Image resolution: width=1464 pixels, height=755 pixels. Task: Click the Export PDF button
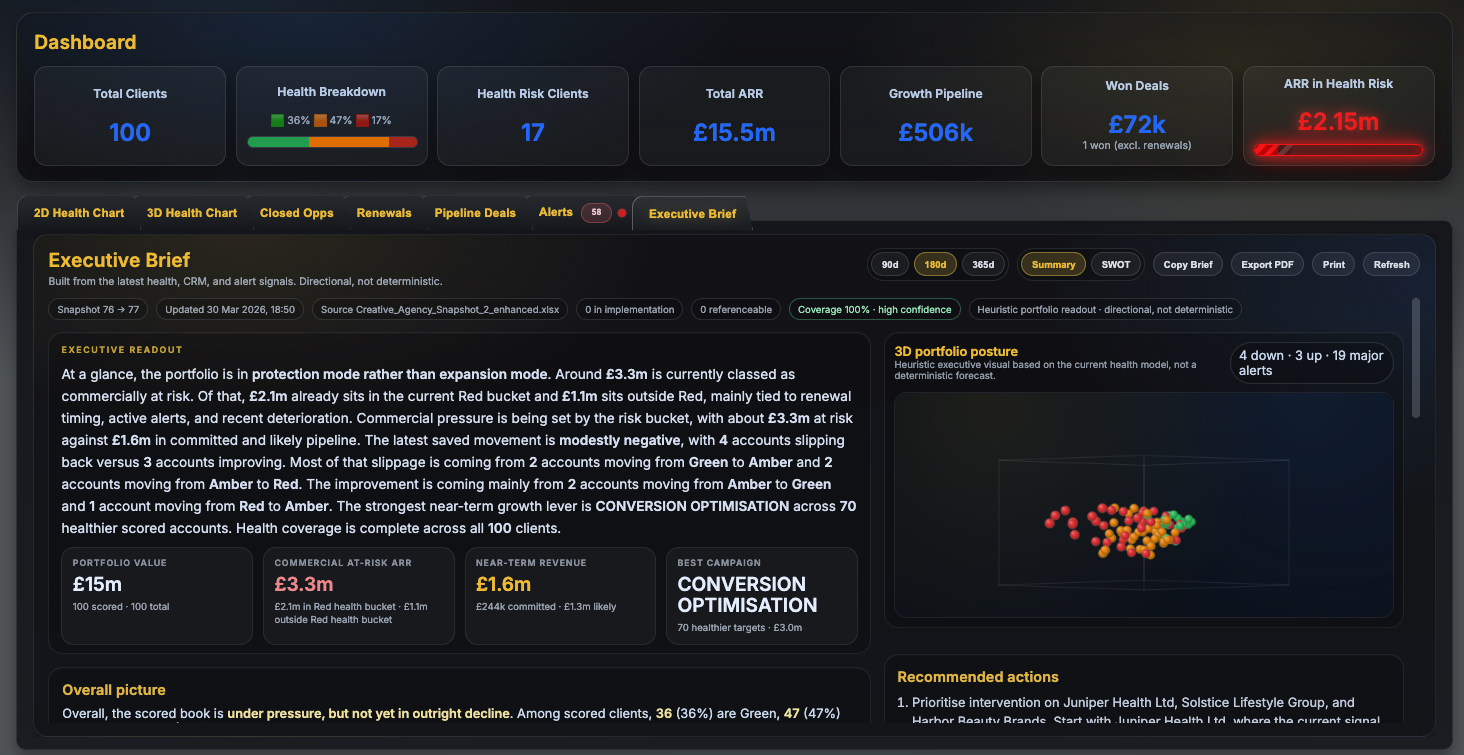click(x=1267, y=264)
